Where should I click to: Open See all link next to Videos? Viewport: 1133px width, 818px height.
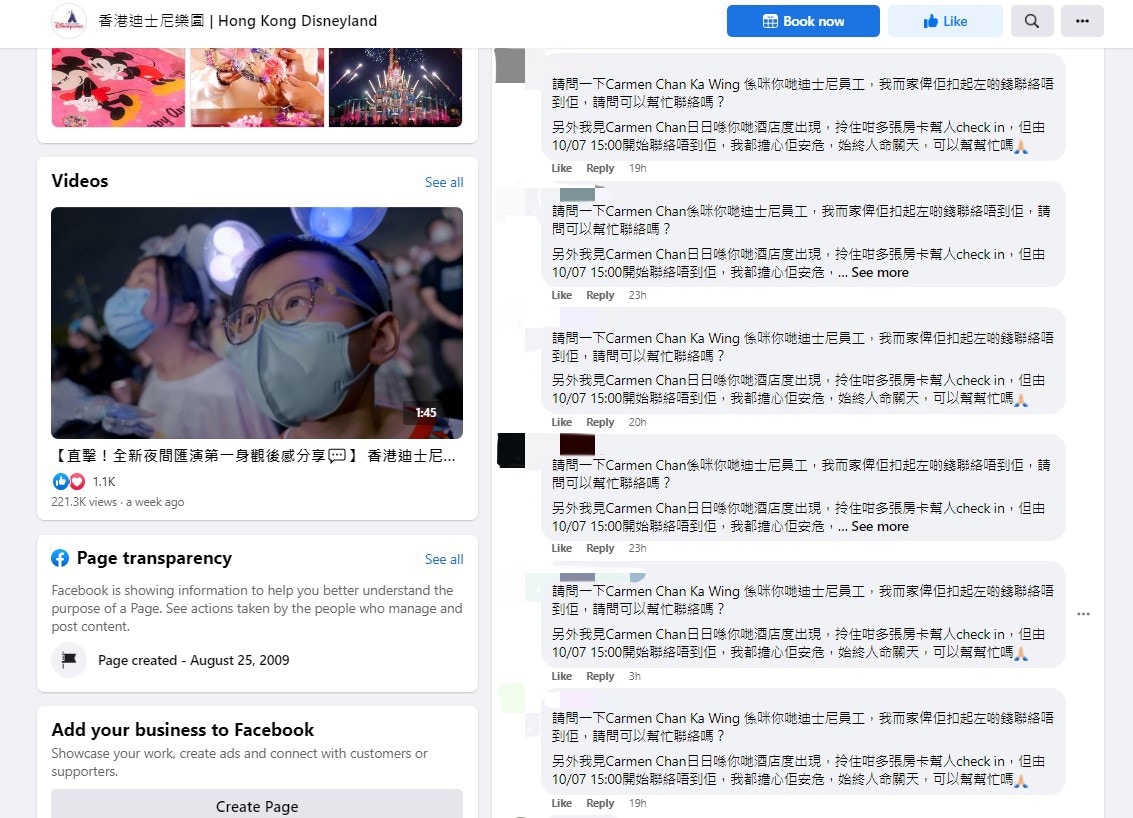(x=444, y=182)
